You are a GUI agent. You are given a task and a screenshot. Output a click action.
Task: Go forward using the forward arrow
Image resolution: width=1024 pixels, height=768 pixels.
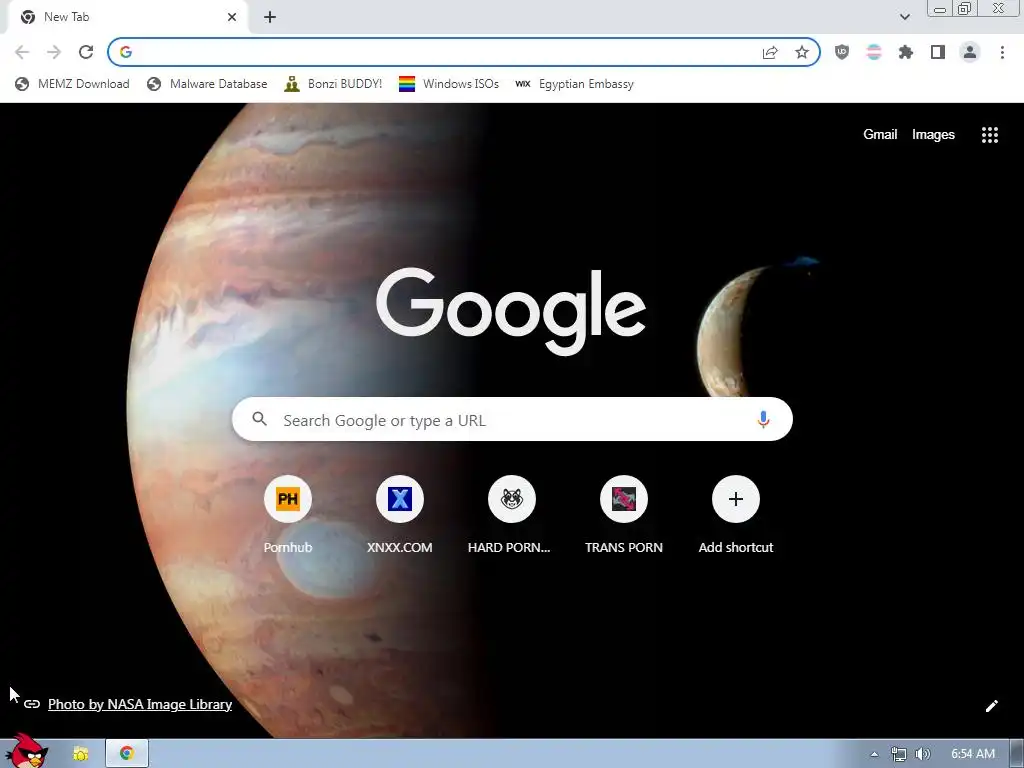54,52
